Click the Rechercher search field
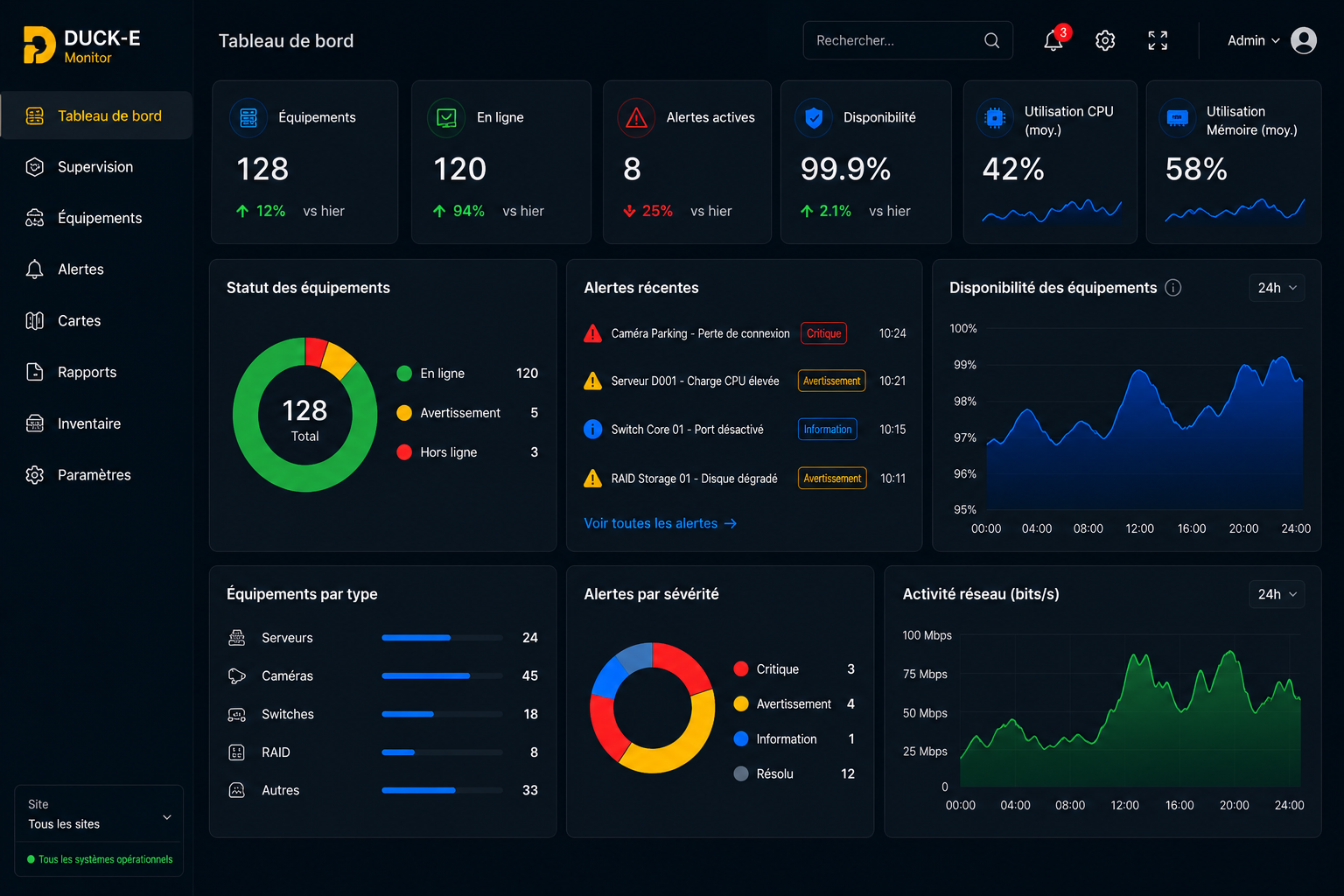This screenshot has height=896, width=1344. click(908, 40)
